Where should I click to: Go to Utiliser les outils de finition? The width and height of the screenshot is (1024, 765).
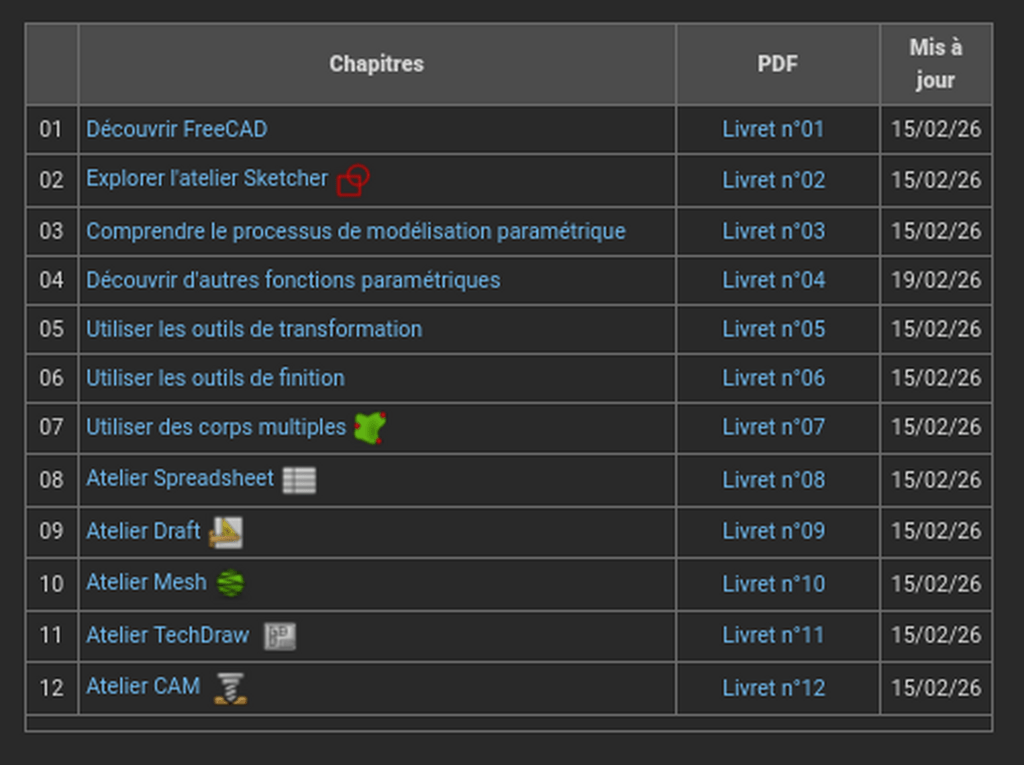(x=215, y=378)
